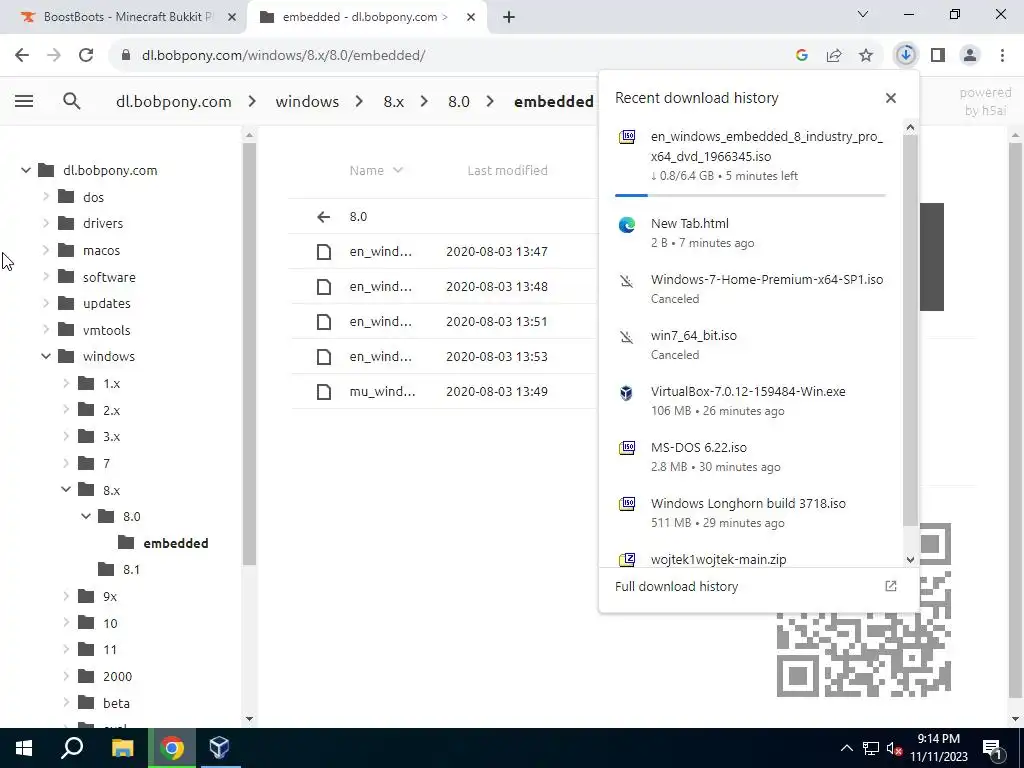Select the beta folder in tree
The width and height of the screenshot is (1024, 768).
pyautogui.click(x=116, y=703)
